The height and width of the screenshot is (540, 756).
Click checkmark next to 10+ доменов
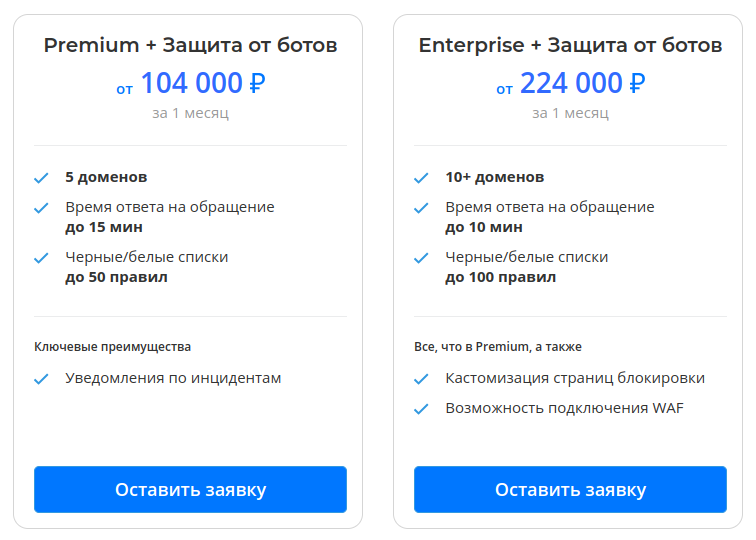[421, 178]
